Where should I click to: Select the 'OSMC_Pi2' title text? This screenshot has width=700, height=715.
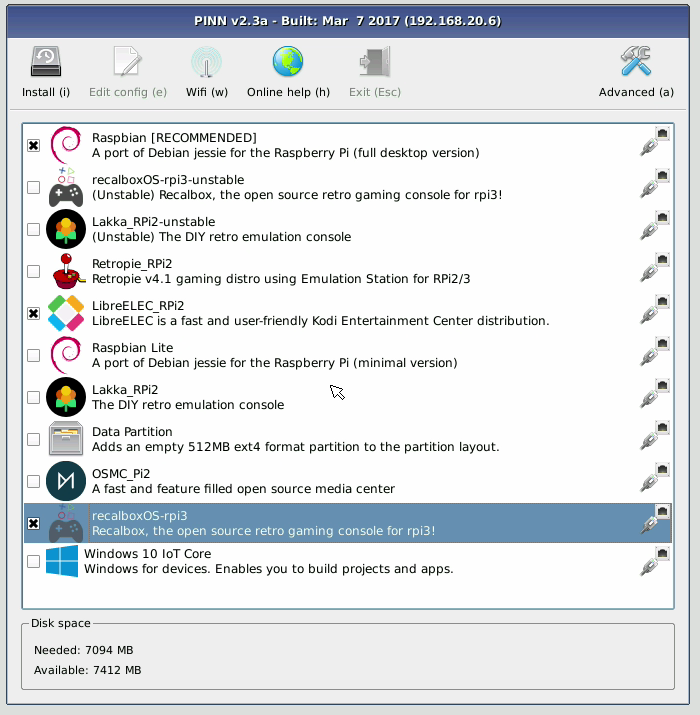[121, 474]
